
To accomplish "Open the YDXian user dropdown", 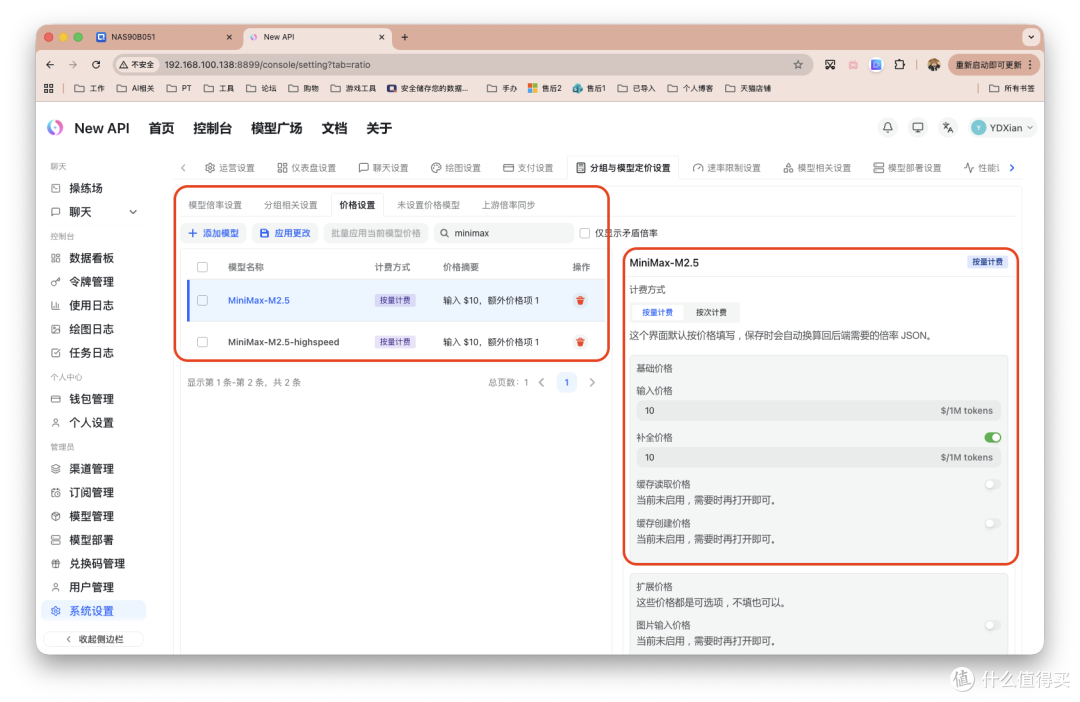I will 1002,127.
